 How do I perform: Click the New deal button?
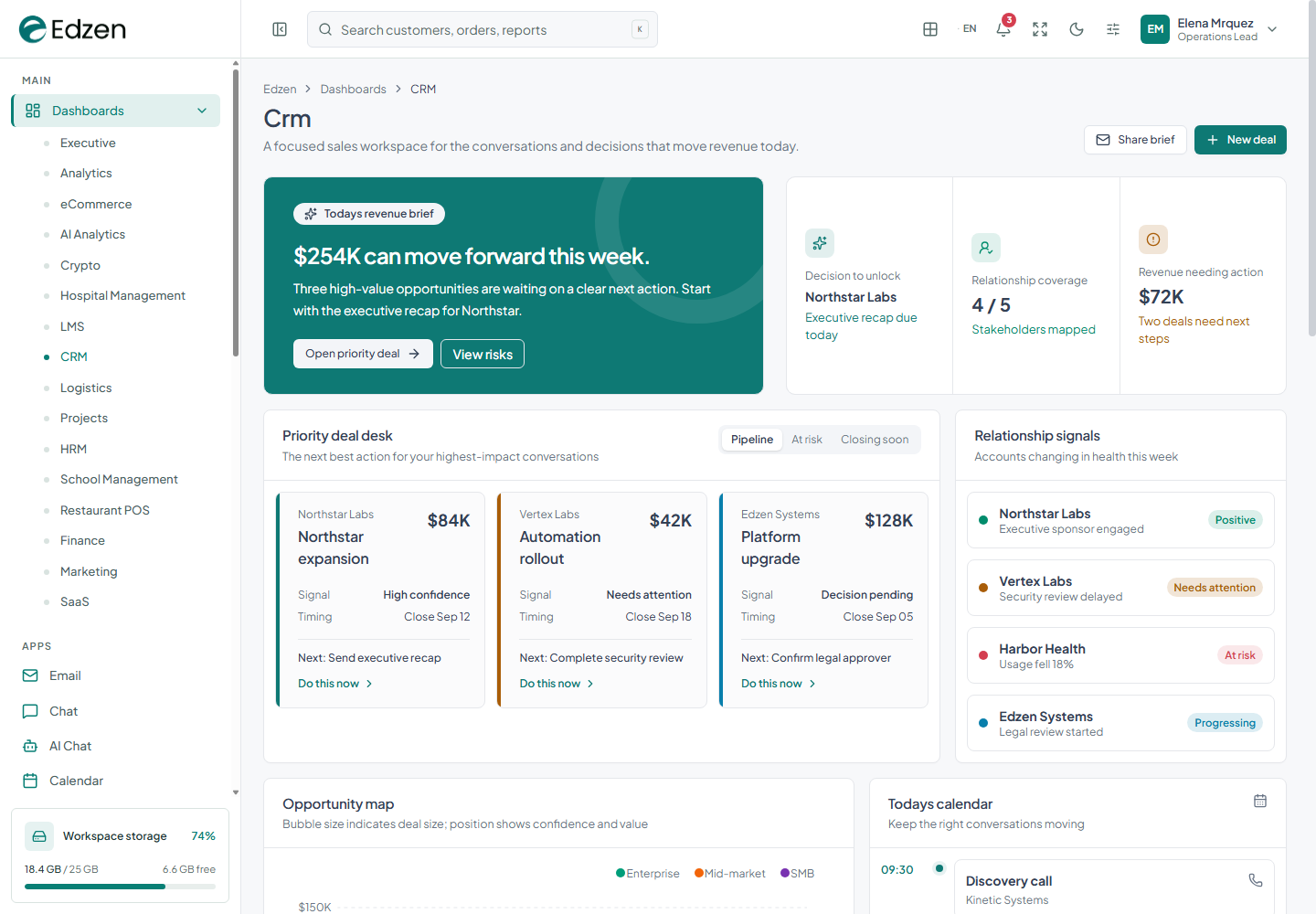(x=1240, y=140)
